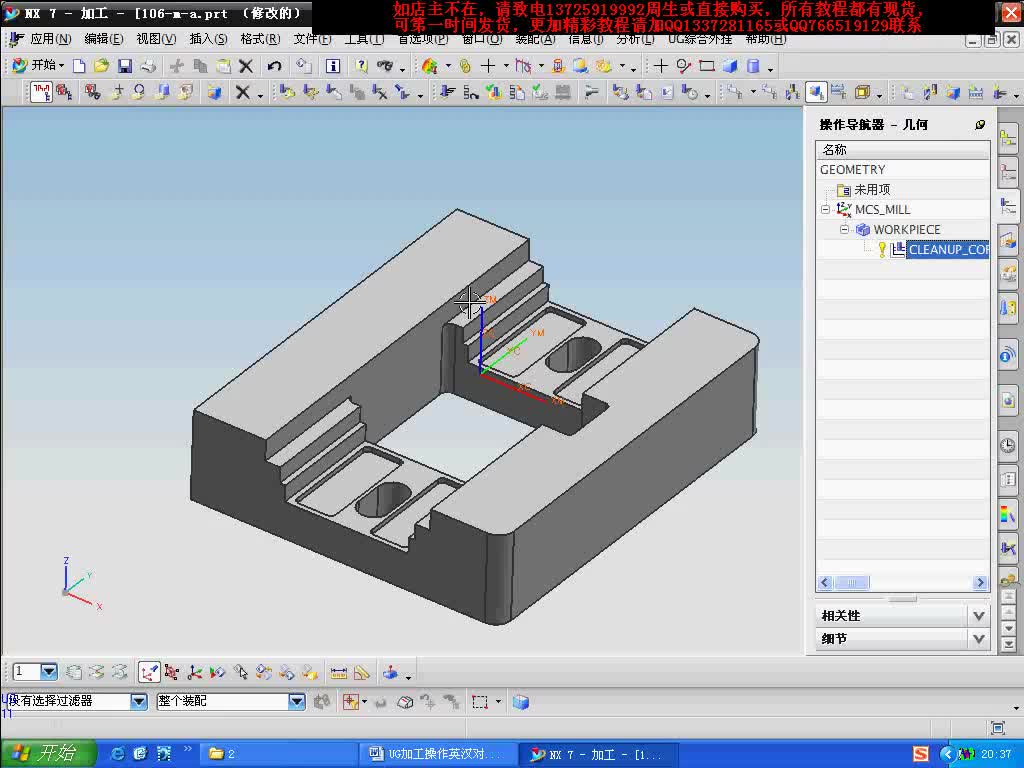Image resolution: width=1024 pixels, height=768 pixels.
Task: Click the rectangle selection marquee icon
Action: [480, 702]
